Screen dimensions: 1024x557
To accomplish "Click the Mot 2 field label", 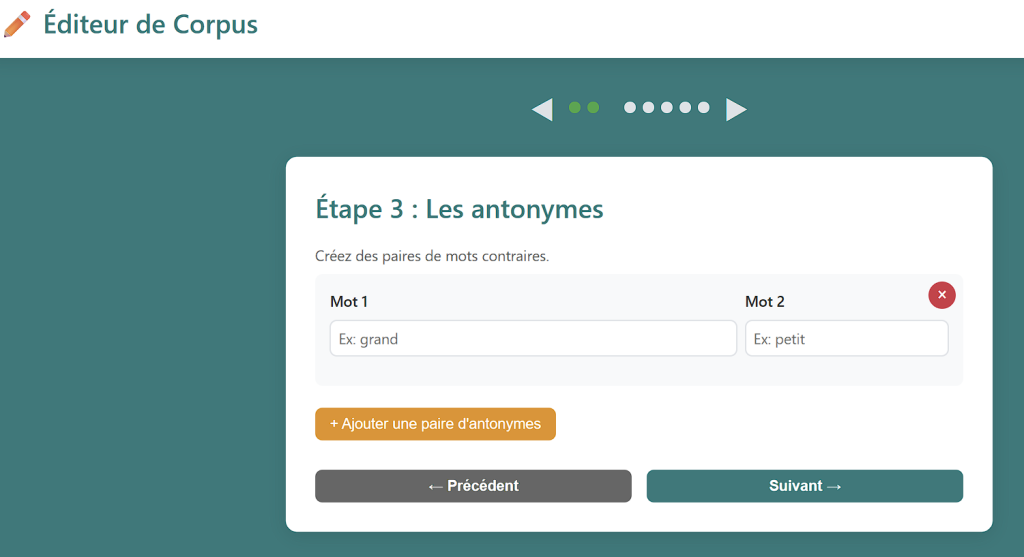I will [x=765, y=302].
